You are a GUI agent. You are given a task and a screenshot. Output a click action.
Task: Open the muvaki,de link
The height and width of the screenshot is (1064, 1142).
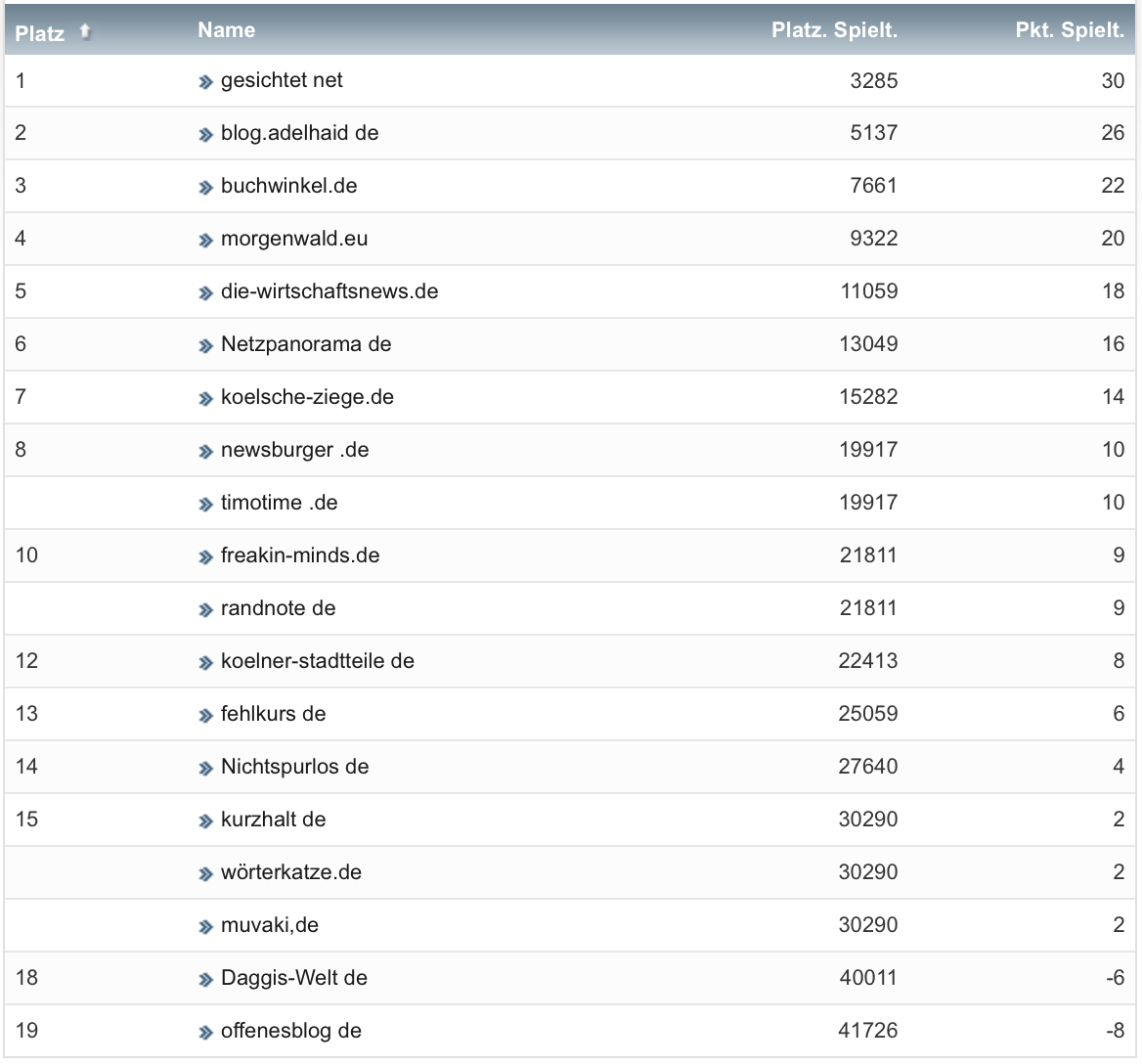click(x=270, y=925)
